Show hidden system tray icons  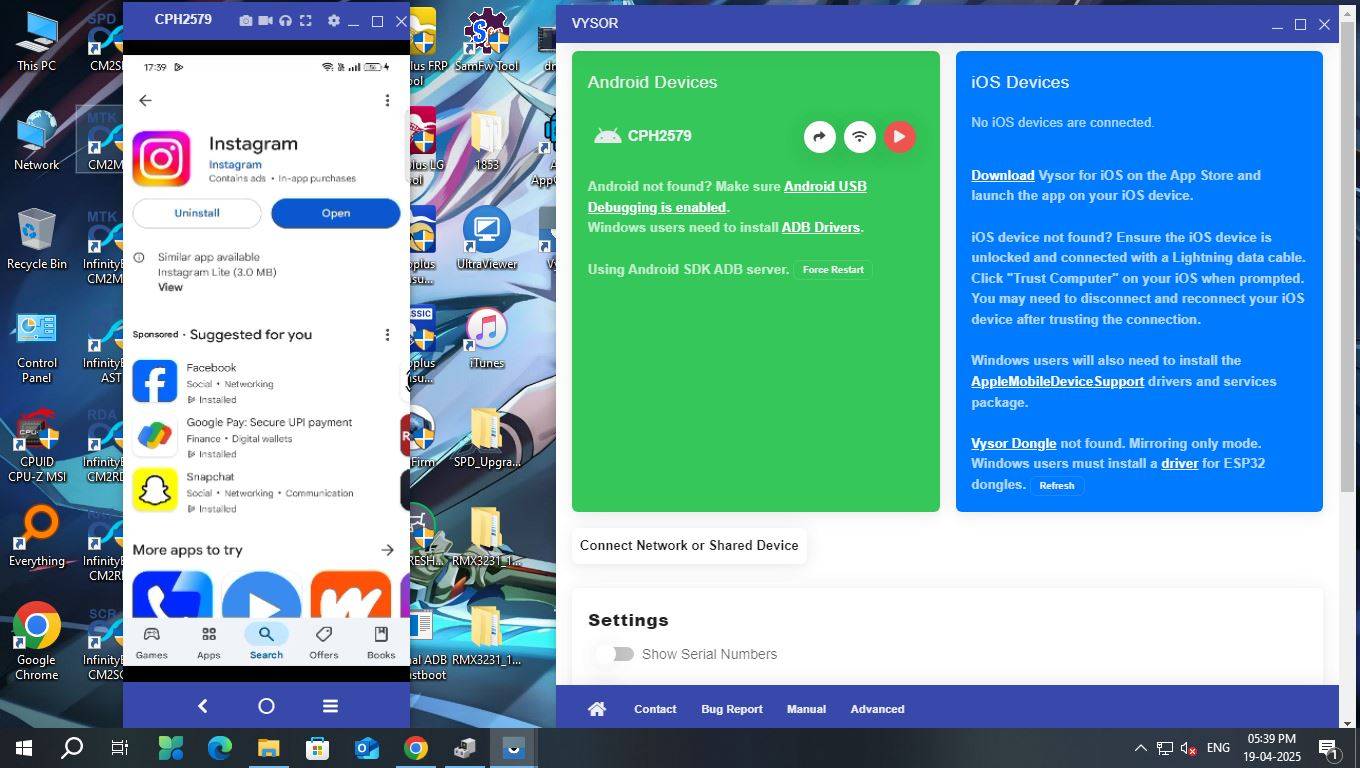1140,748
